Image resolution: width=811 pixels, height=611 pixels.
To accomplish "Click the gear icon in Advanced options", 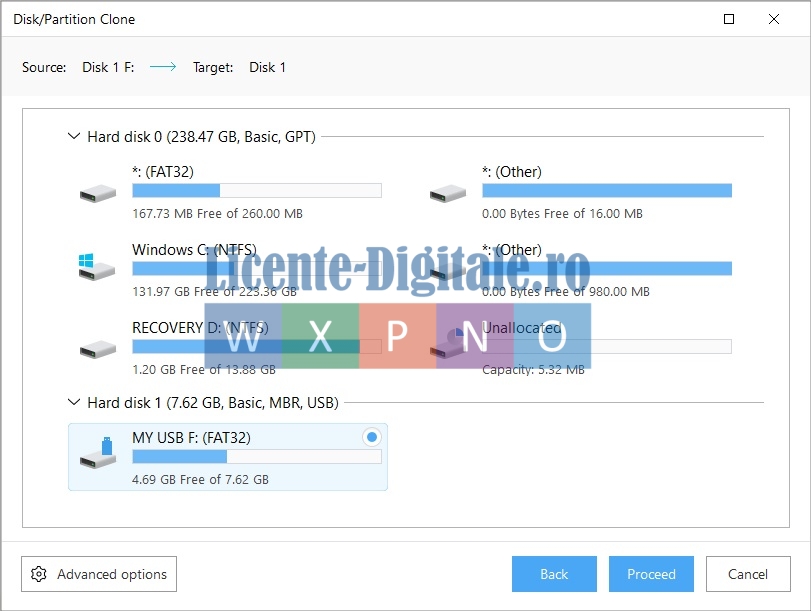I will tap(39, 574).
